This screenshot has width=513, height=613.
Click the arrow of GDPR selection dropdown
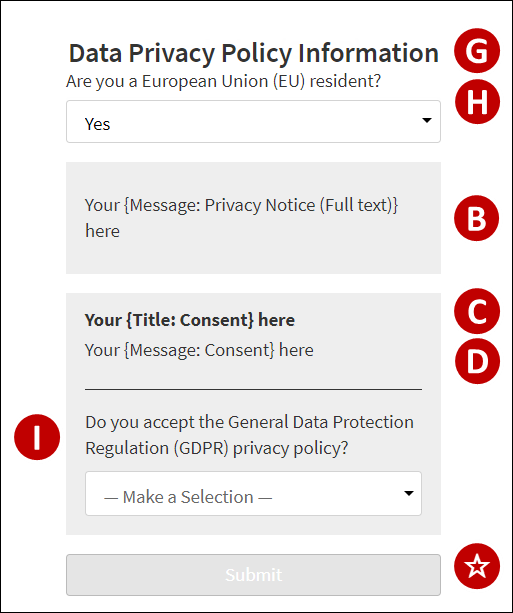(409, 493)
